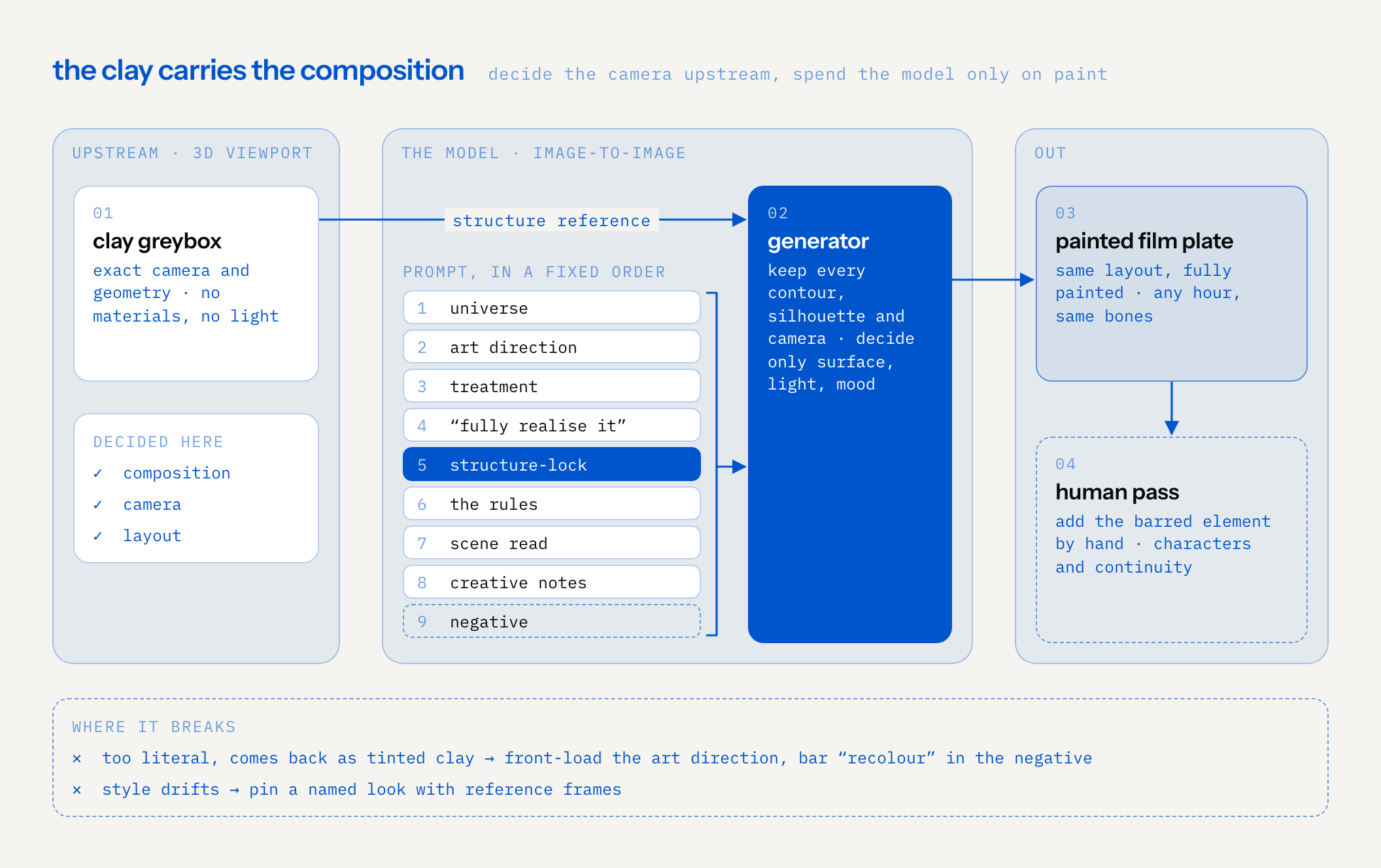Click the title 'the clay carries the composition'
This screenshot has width=1381, height=868.
(258, 71)
